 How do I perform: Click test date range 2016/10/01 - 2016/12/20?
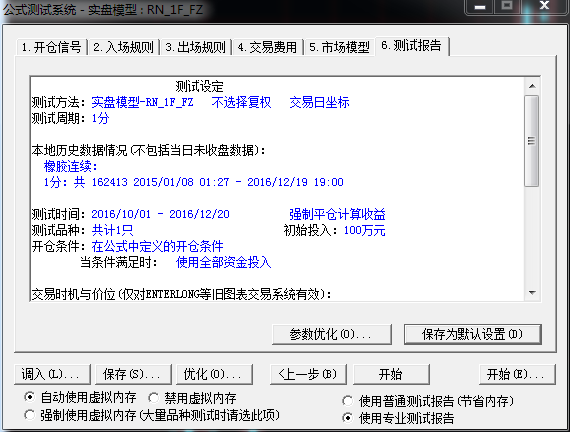click(160, 214)
